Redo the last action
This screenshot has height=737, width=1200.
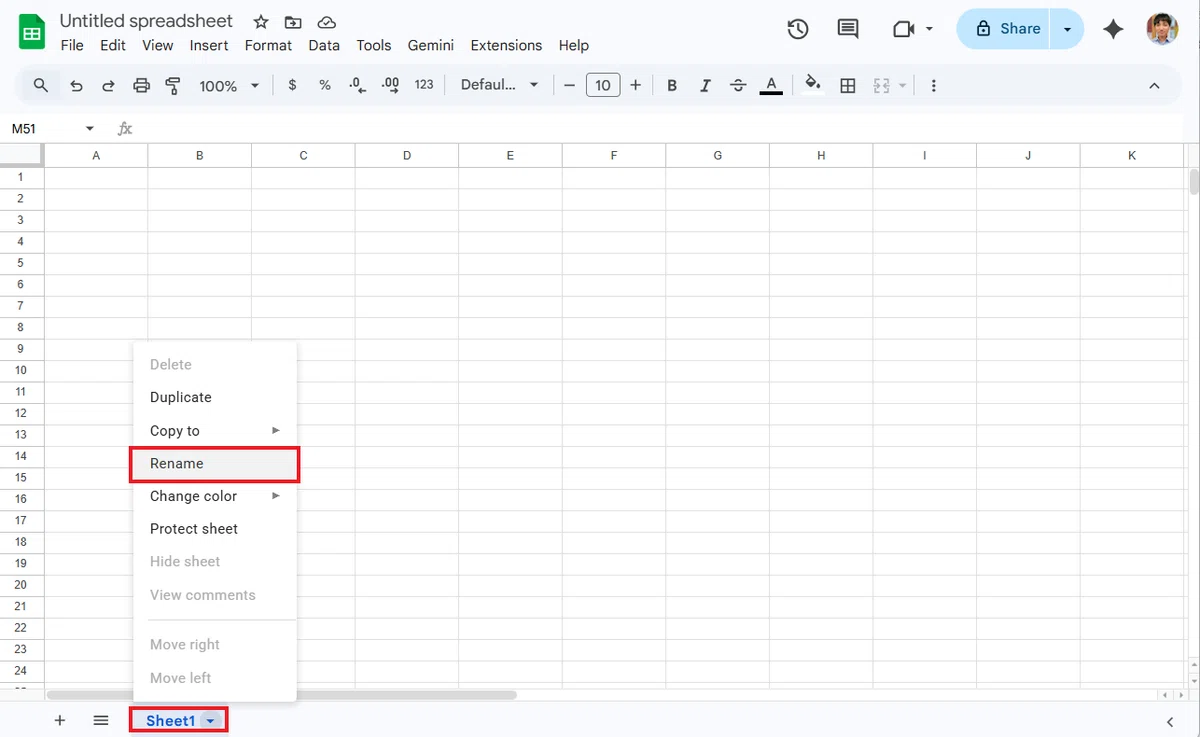[109, 86]
